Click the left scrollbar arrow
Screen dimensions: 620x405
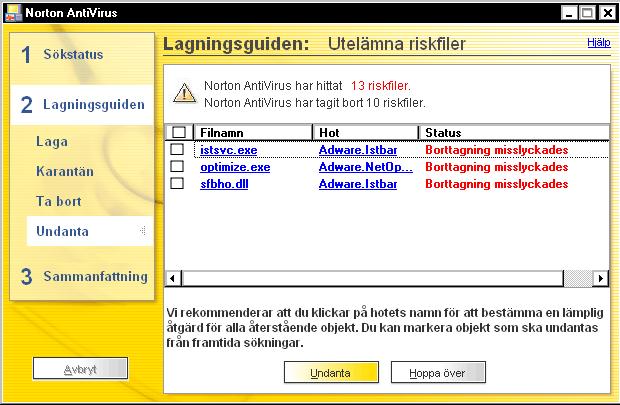click(173, 278)
